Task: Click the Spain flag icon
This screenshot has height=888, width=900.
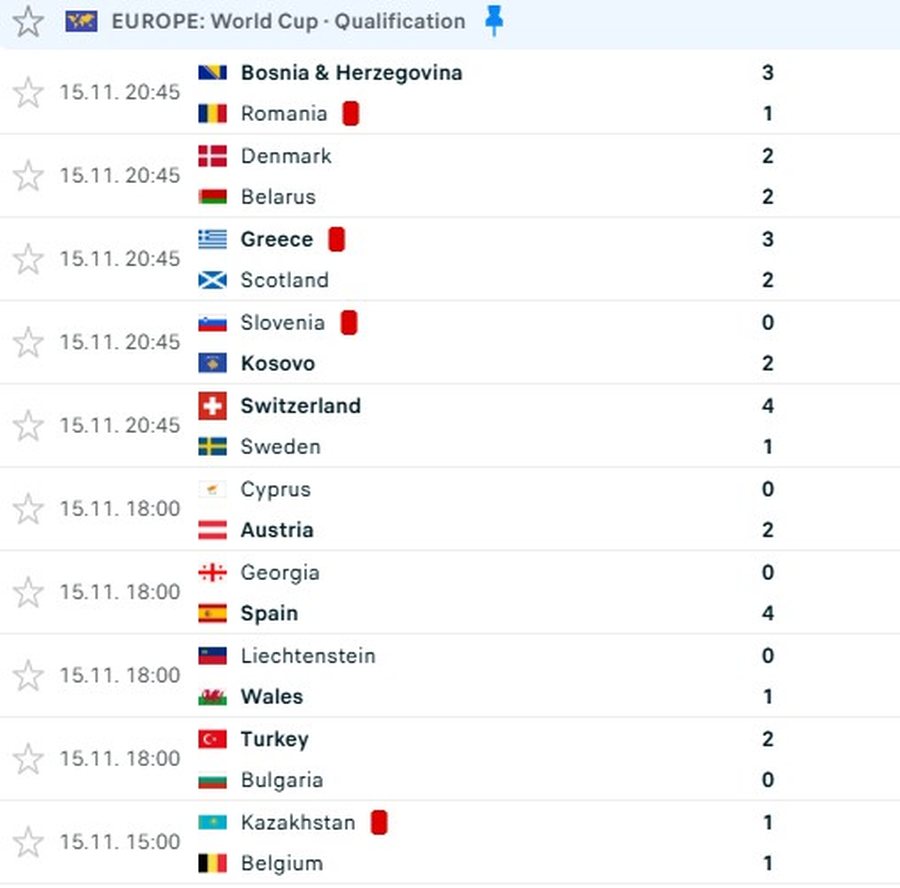Action: point(212,613)
